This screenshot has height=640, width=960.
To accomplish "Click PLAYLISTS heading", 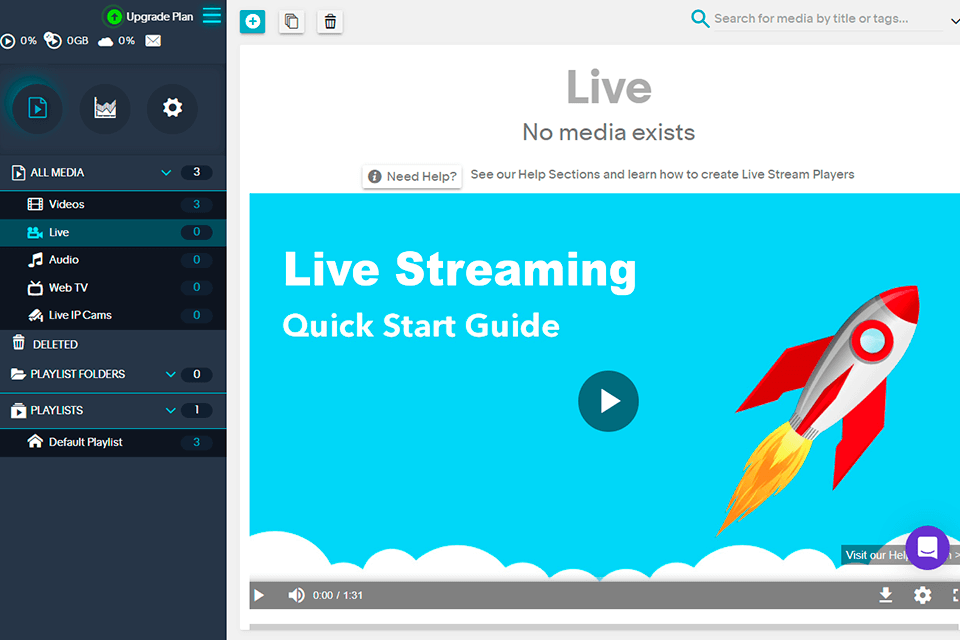I will tap(56, 410).
